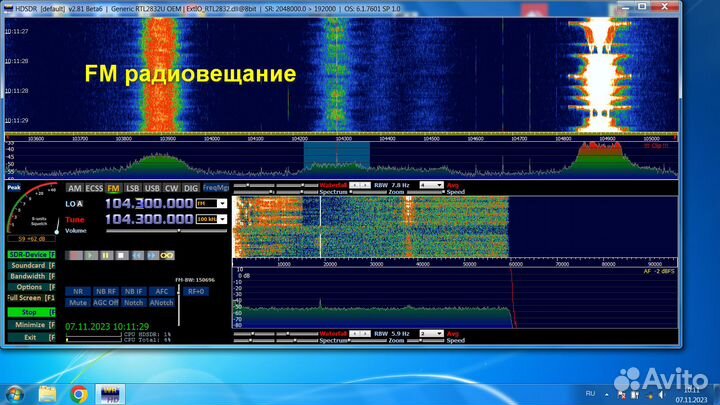Click the record button in playback controls
This screenshot has height=405, width=720.
(74, 255)
